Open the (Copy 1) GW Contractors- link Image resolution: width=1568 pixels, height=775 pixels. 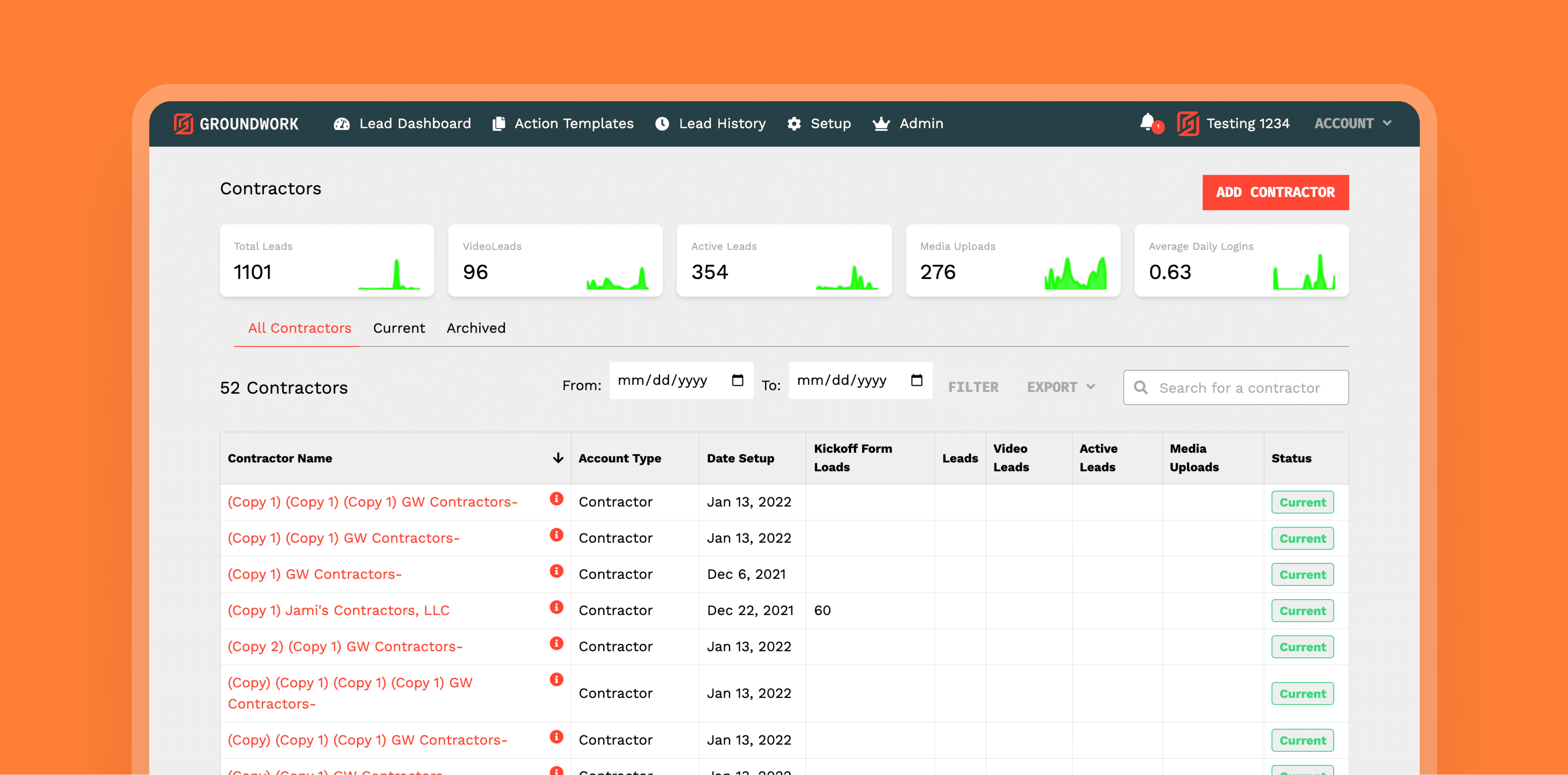(x=314, y=574)
